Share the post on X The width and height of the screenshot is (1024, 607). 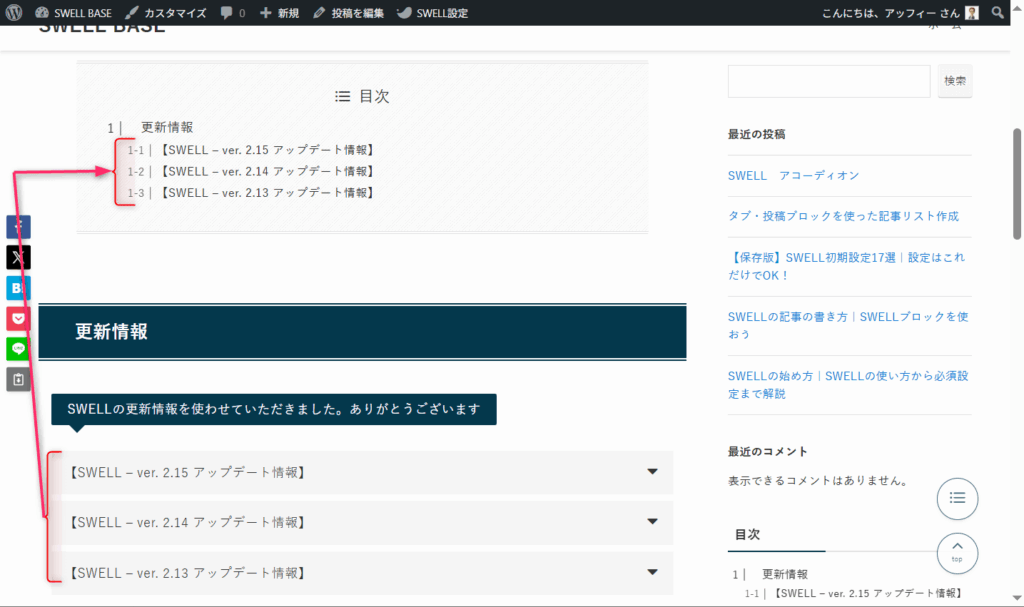18,257
